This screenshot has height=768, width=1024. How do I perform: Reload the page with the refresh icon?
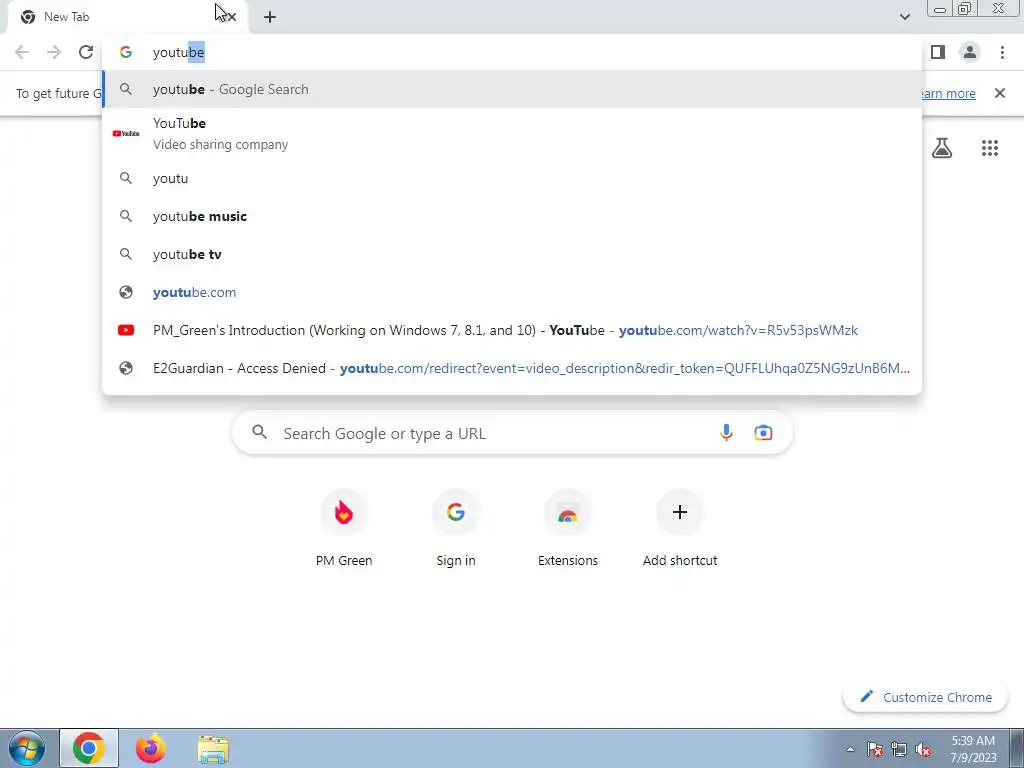click(86, 52)
